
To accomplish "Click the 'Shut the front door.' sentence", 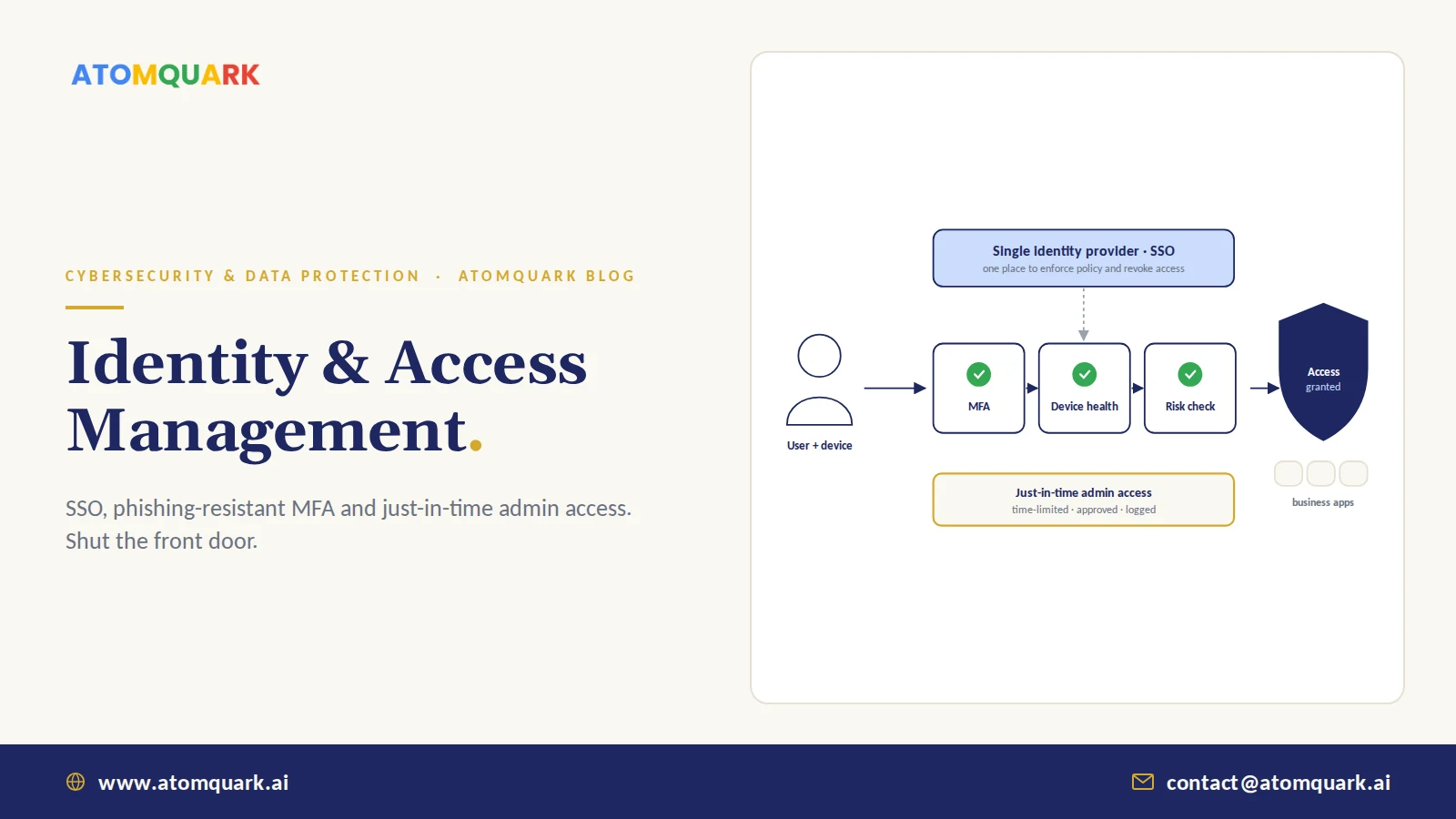I will coord(162,541).
